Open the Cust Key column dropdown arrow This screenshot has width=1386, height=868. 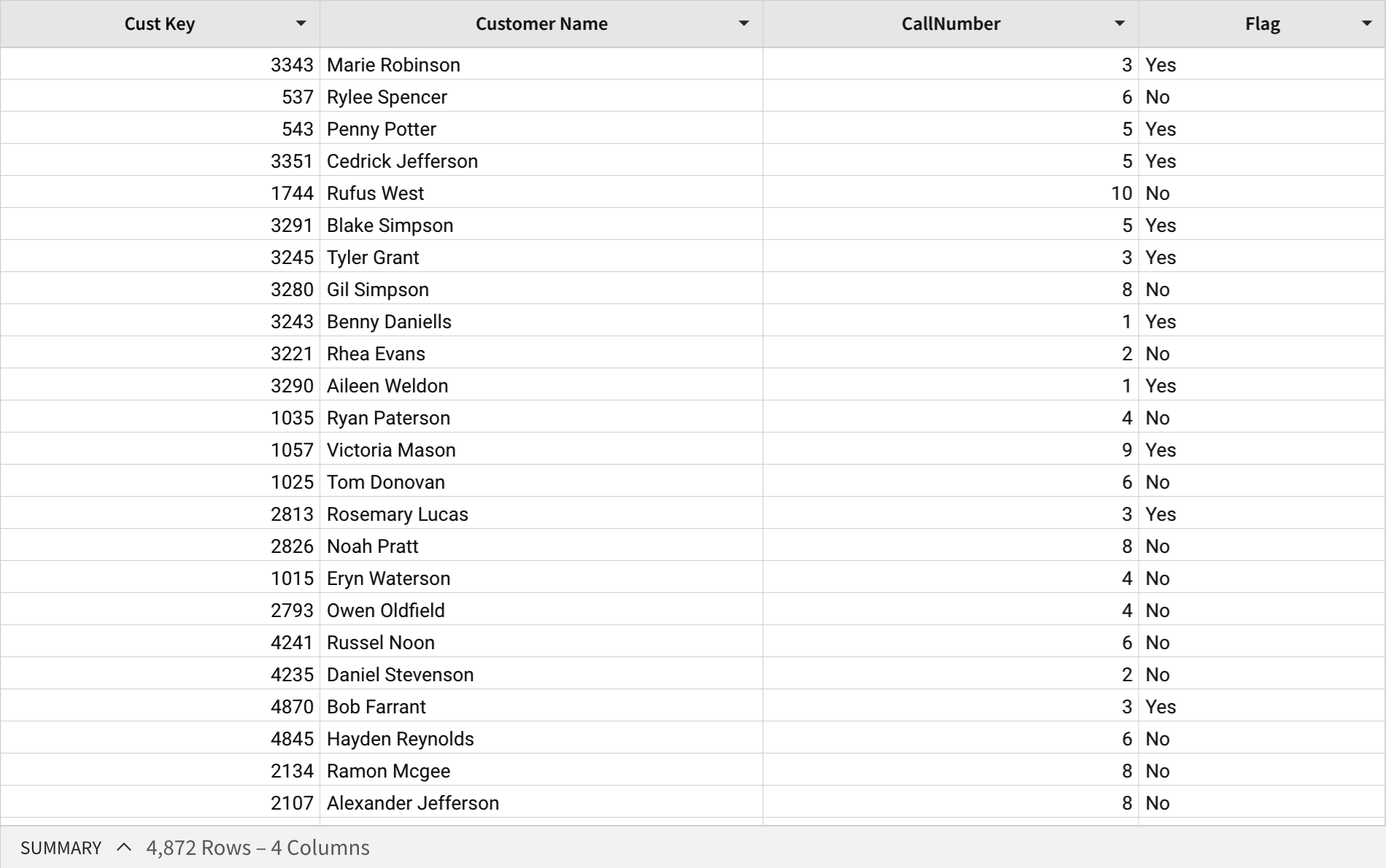tap(301, 23)
